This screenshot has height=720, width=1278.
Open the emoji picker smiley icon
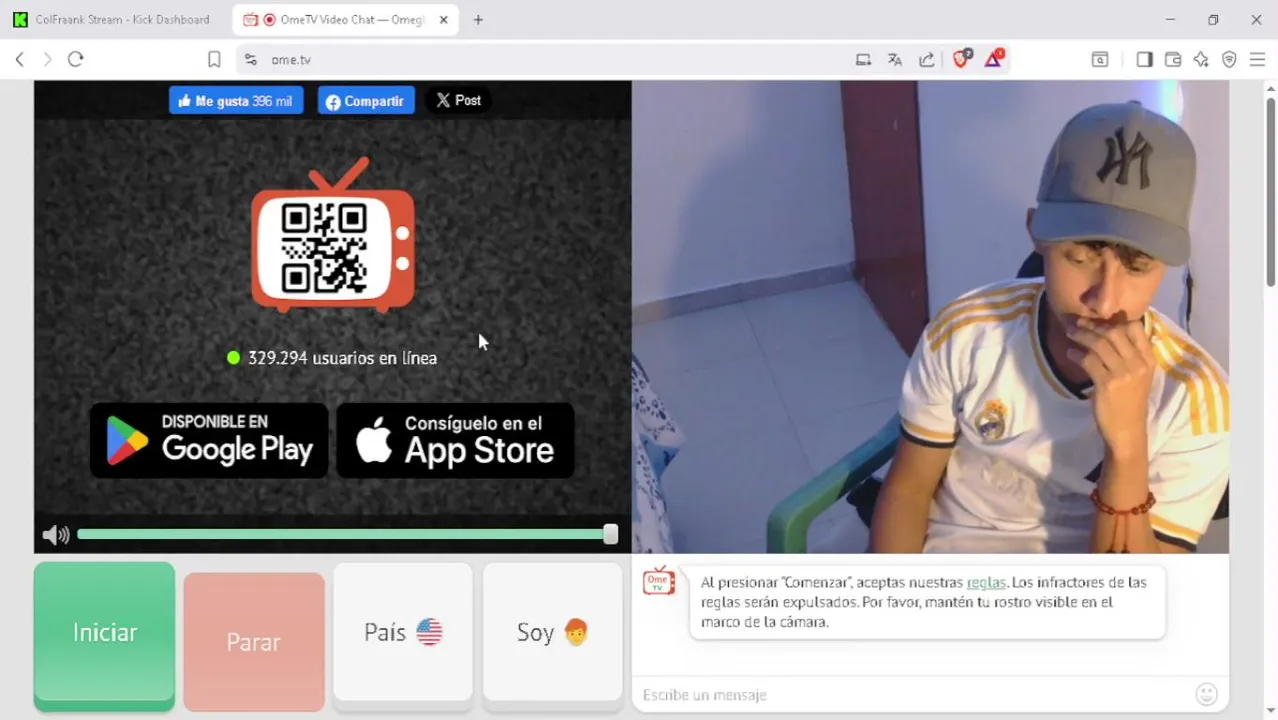click(x=1207, y=694)
